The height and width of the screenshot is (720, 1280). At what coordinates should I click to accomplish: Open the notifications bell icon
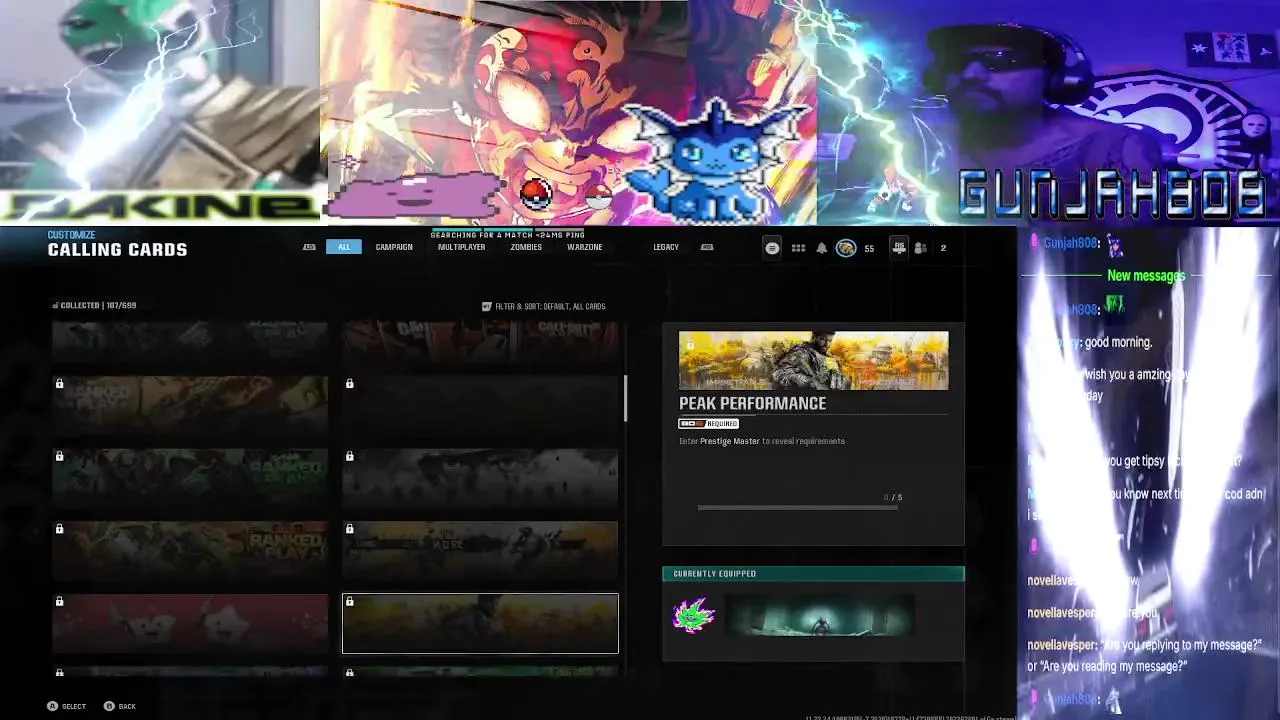pyautogui.click(x=822, y=248)
